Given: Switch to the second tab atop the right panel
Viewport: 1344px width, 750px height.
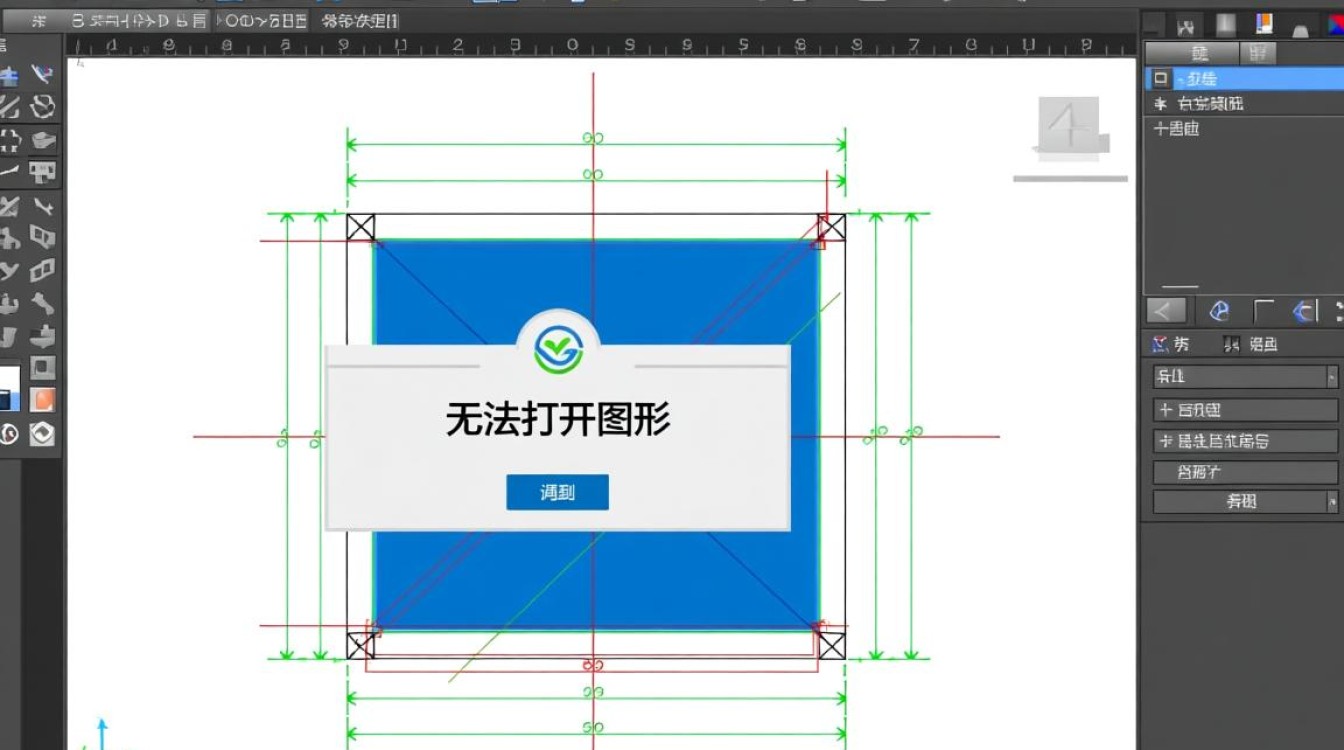Looking at the screenshot, I should pos(1259,52).
